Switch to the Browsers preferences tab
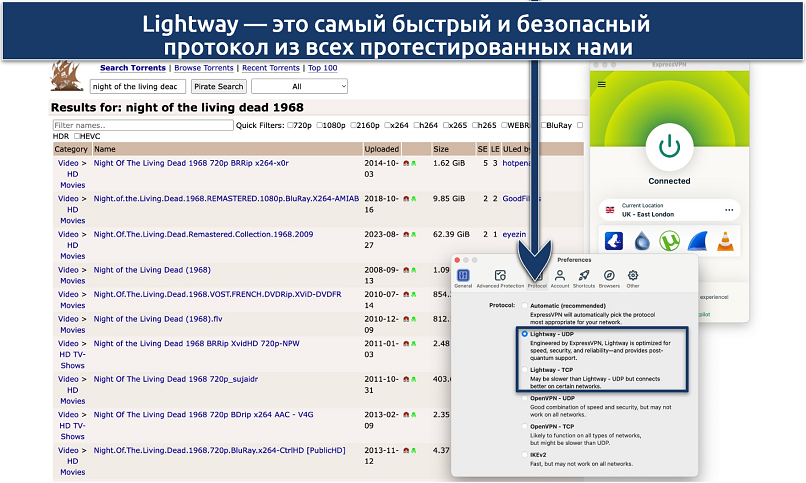Image resolution: width=806 pixels, height=483 pixels. click(x=609, y=277)
